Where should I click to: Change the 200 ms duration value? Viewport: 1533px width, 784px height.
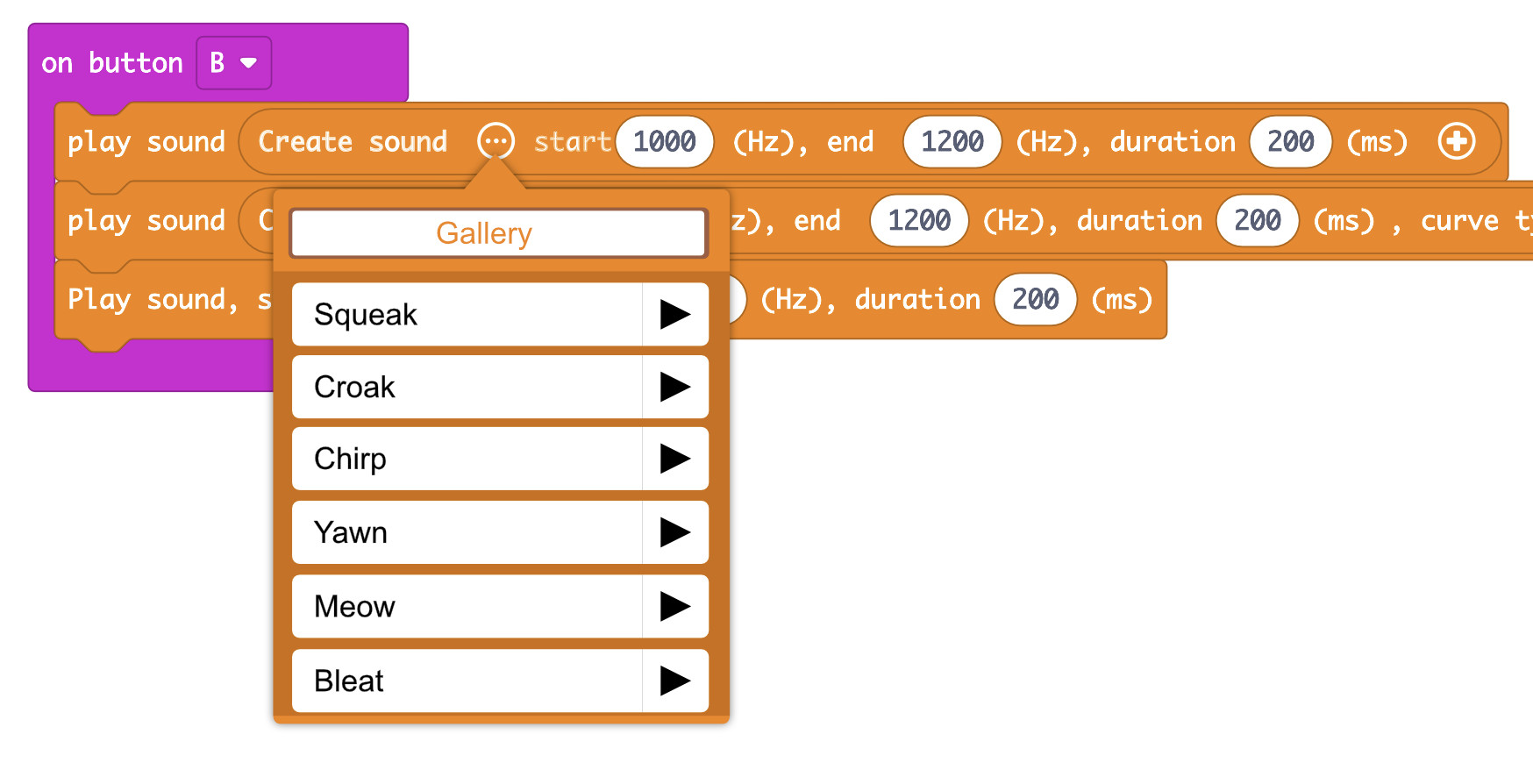pyautogui.click(x=1290, y=141)
